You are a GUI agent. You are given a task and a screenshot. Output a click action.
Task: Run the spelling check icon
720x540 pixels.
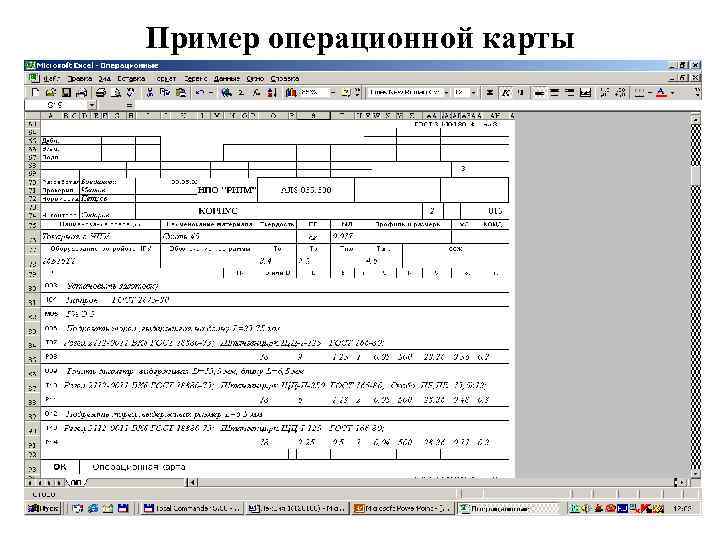coord(131,93)
